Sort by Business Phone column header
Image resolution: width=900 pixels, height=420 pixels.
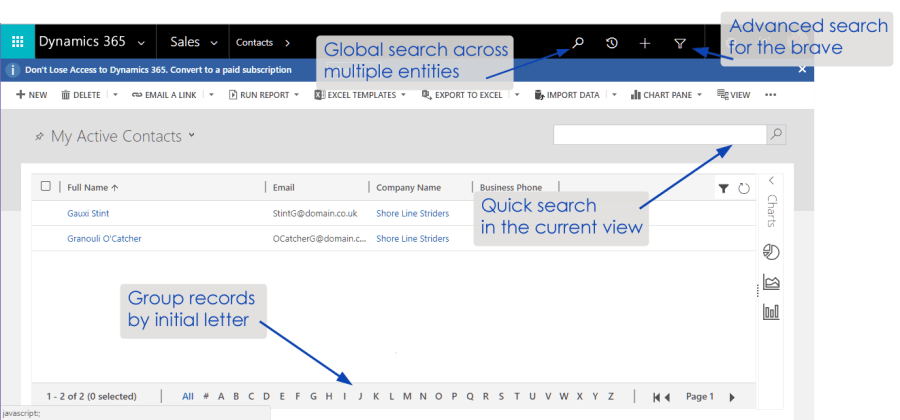click(x=511, y=188)
